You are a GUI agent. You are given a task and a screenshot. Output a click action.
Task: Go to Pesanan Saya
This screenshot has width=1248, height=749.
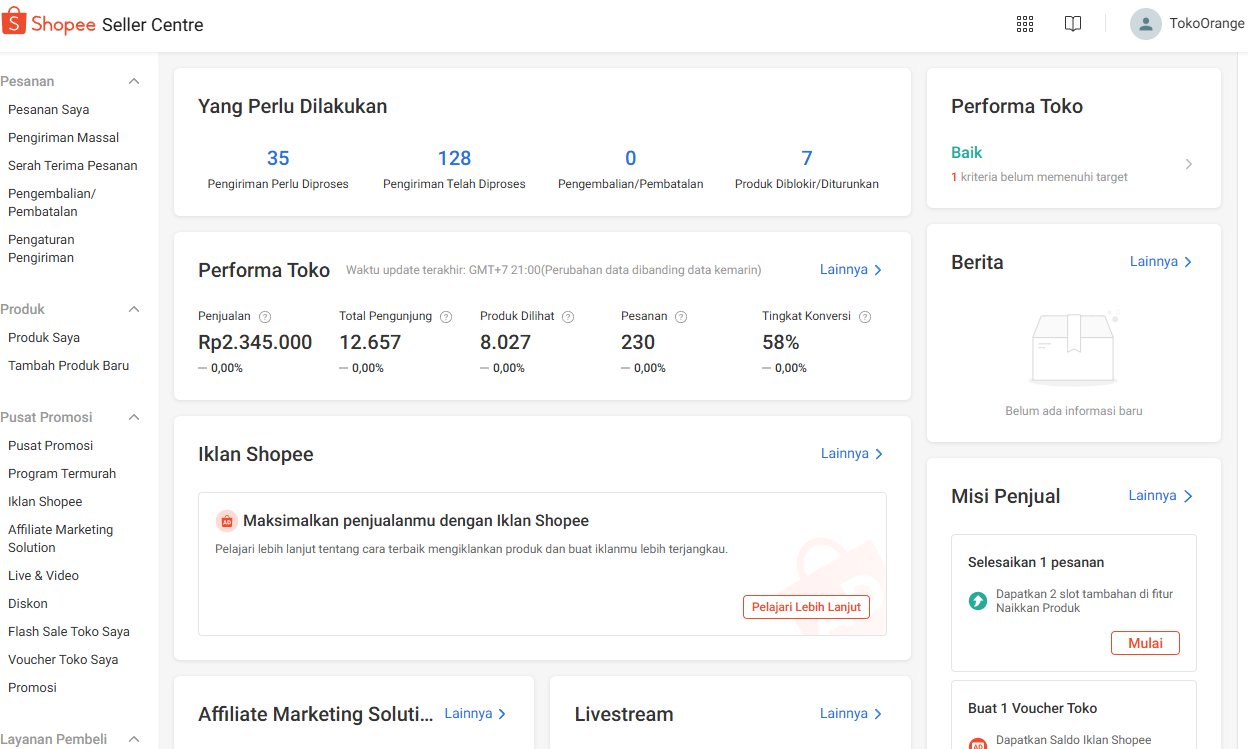click(49, 110)
